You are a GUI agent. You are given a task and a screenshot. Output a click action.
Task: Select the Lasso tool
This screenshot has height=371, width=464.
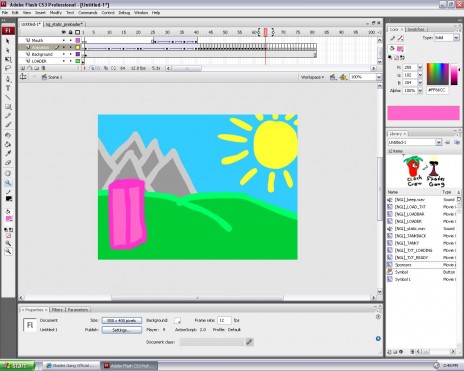coord(8,68)
